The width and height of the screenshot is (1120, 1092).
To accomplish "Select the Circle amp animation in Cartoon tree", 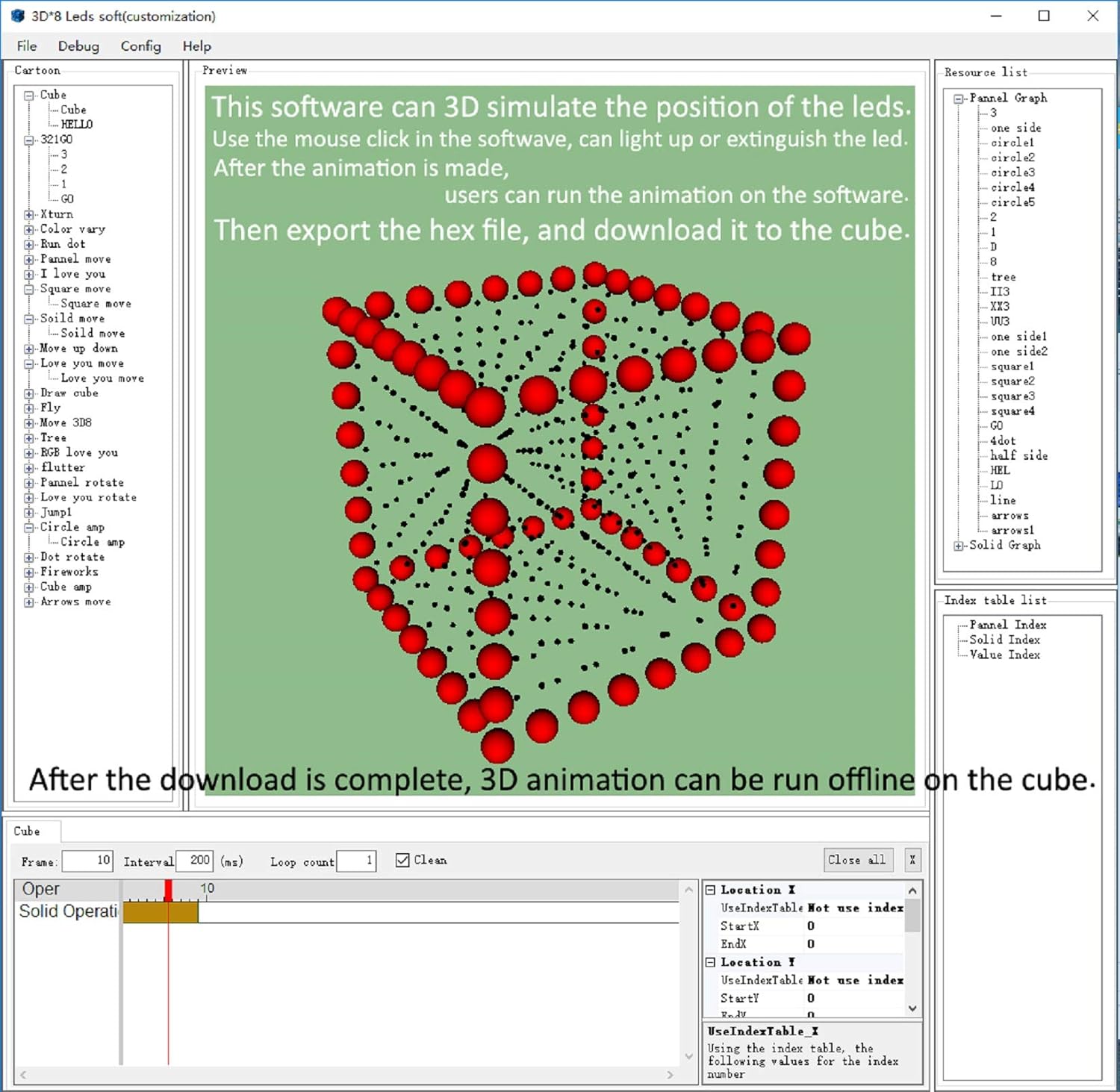I will [72, 527].
